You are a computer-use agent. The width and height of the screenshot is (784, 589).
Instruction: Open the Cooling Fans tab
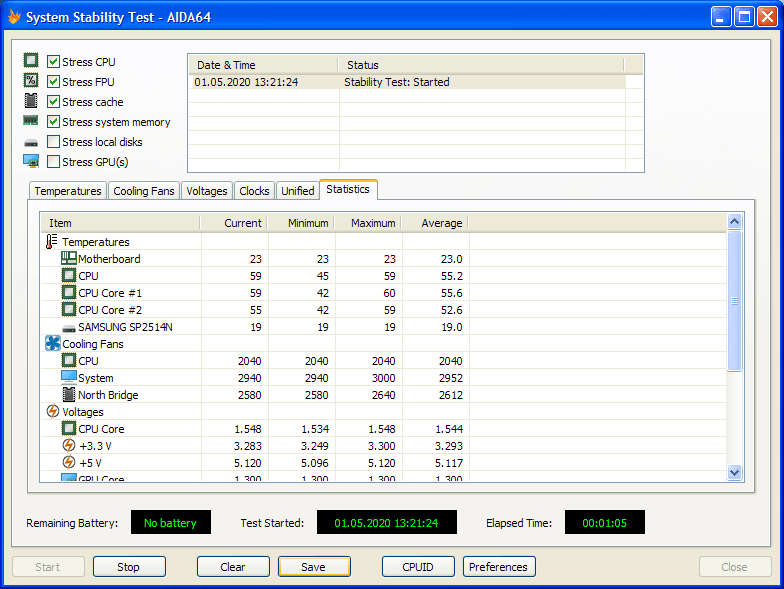coord(144,191)
